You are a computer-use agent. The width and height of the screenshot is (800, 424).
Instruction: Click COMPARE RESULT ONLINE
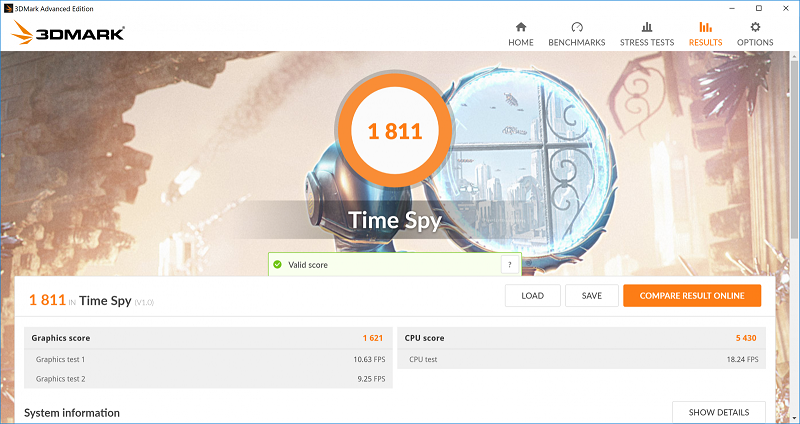tap(691, 296)
